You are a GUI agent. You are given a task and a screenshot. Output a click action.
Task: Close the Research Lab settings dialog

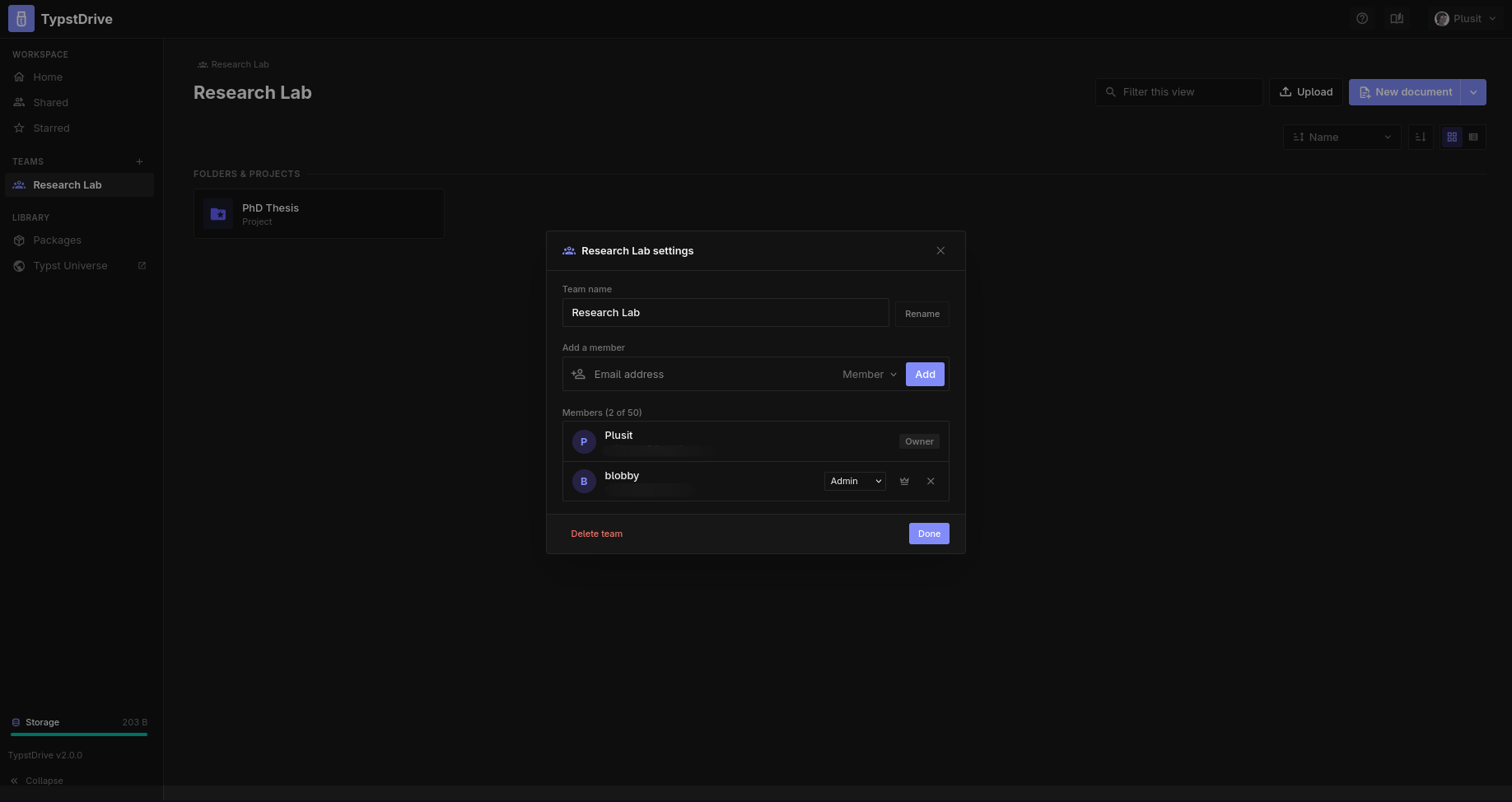tap(940, 250)
